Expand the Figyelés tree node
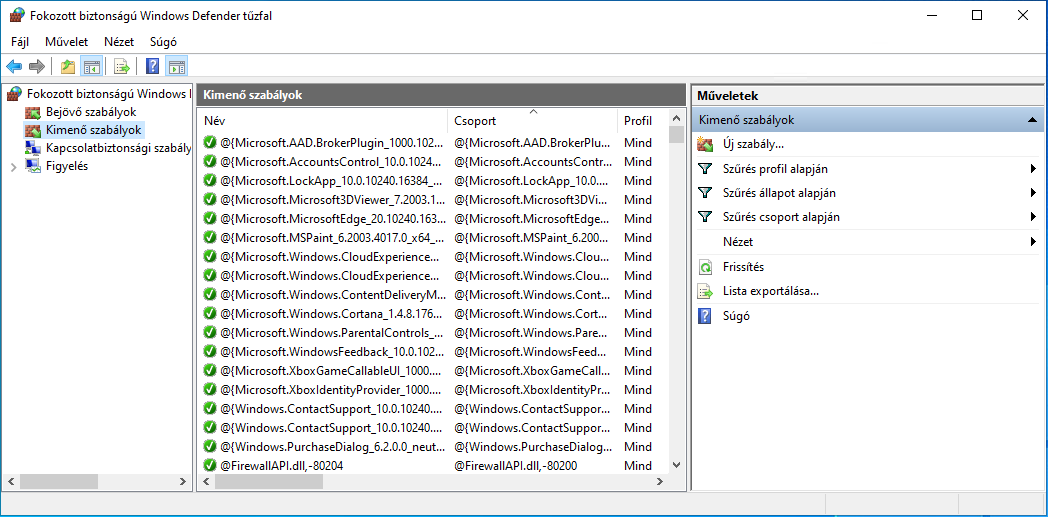Image resolution: width=1048 pixels, height=517 pixels. pos(13,167)
